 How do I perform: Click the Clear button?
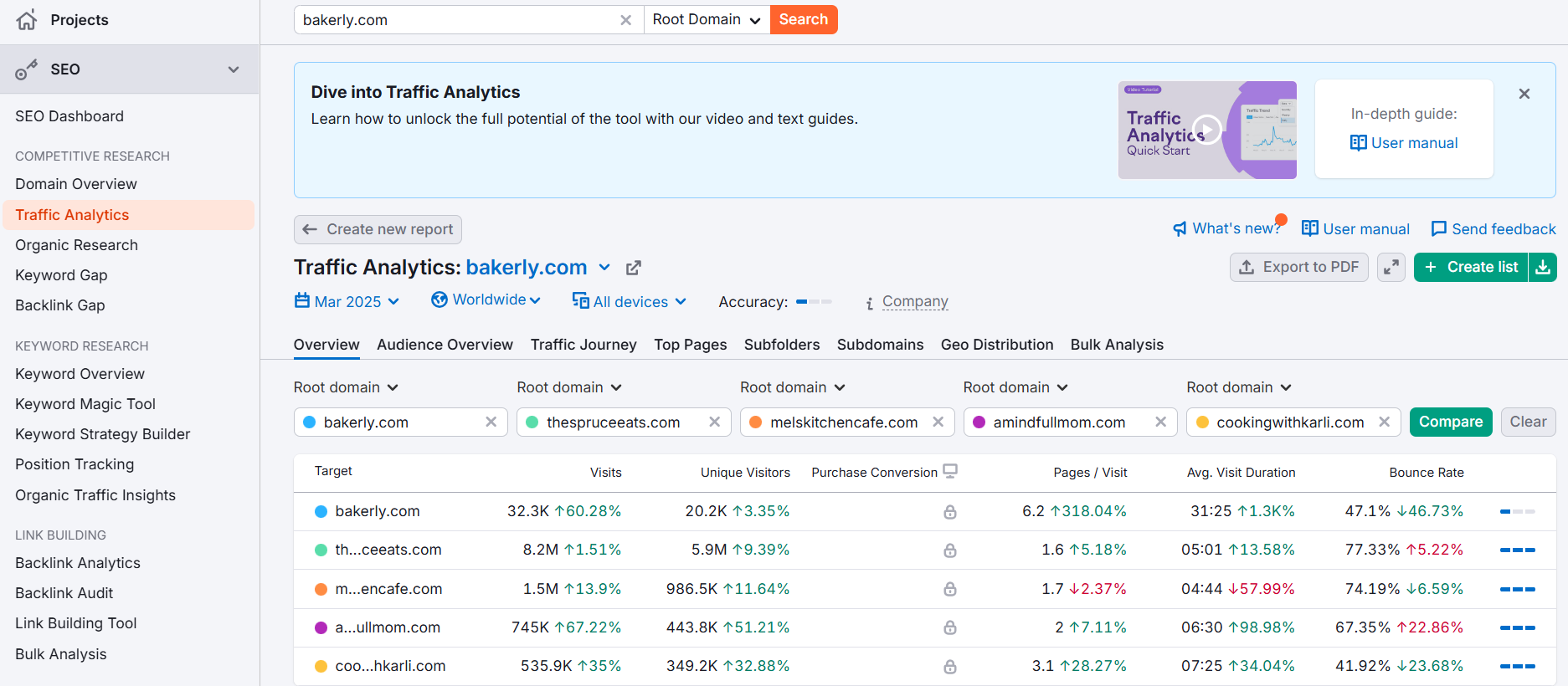click(1528, 422)
